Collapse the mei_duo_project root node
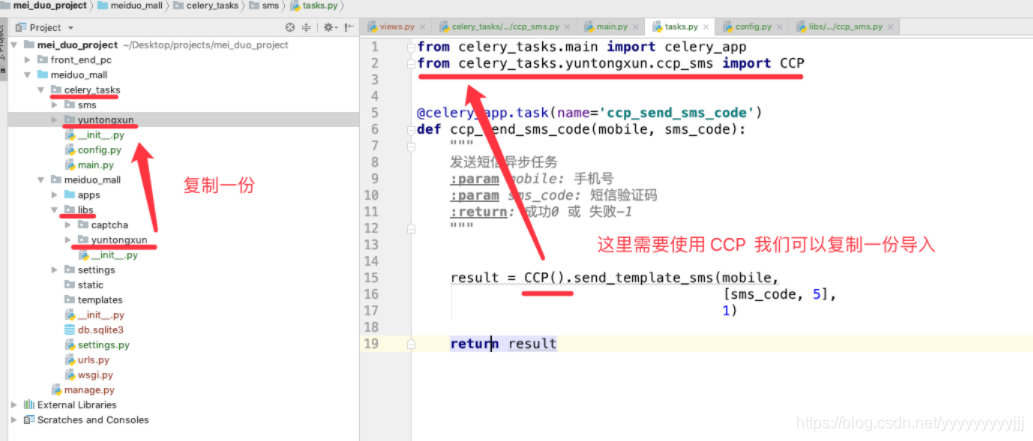1033x441 pixels. click(15, 45)
